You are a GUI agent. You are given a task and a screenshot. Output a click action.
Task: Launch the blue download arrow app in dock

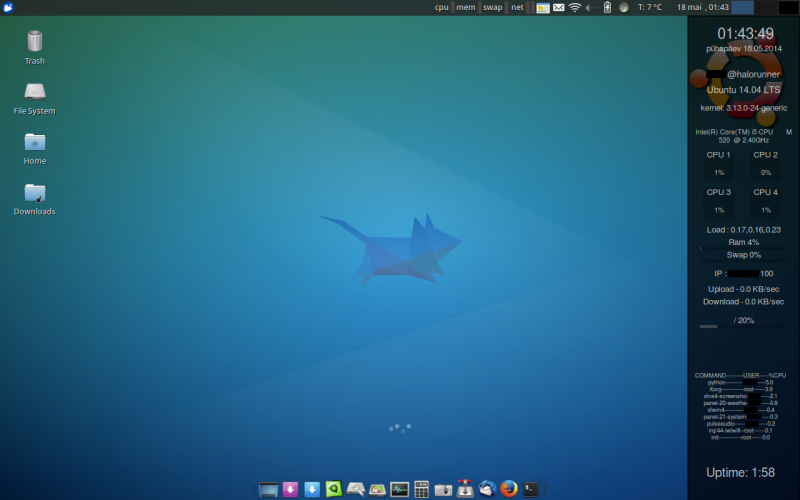(312, 489)
